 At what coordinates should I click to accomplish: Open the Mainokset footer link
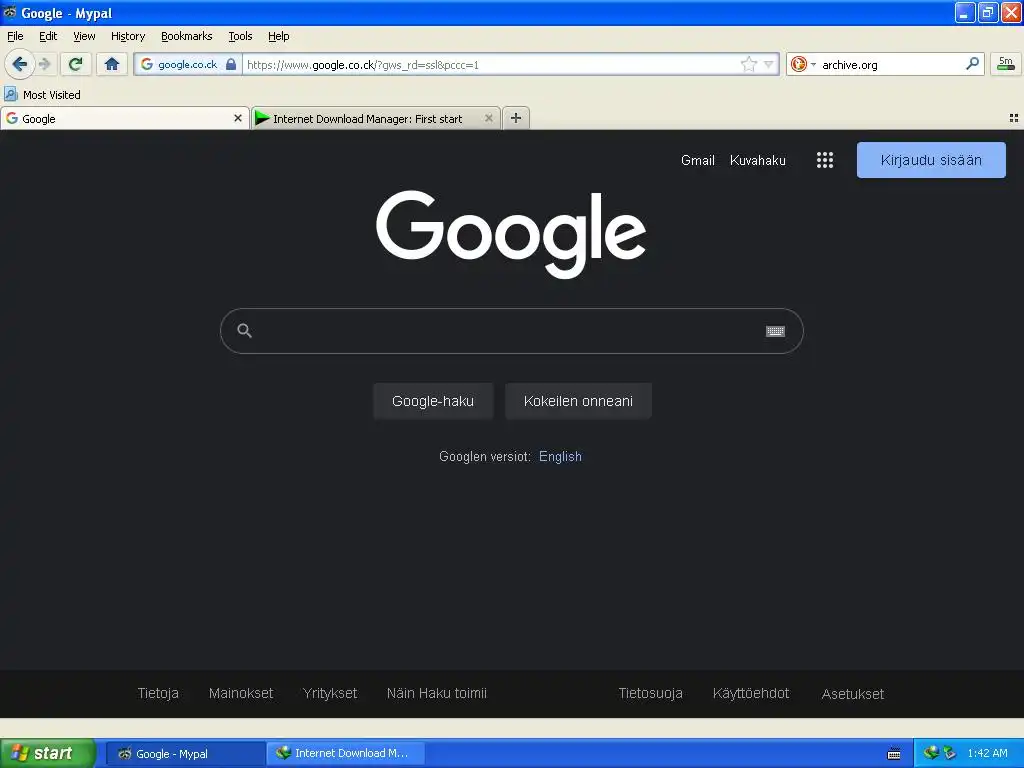(x=241, y=693)
